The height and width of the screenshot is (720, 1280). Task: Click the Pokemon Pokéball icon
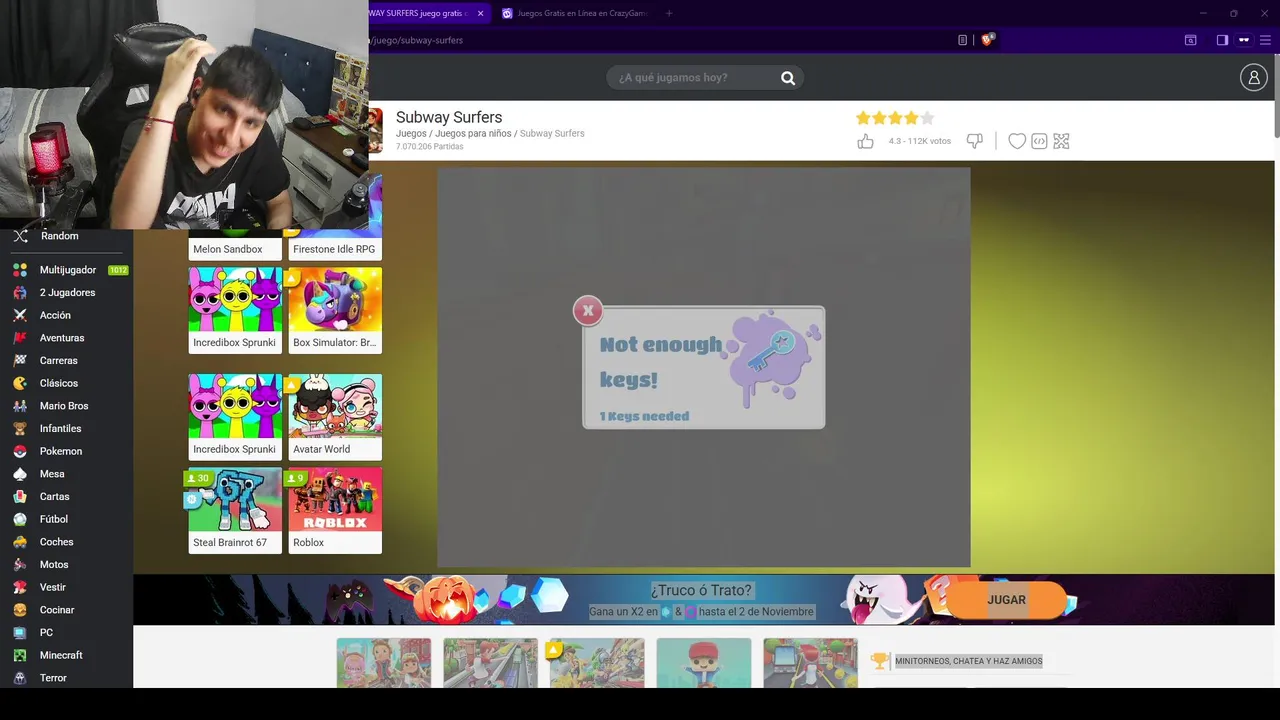[20, 451]
